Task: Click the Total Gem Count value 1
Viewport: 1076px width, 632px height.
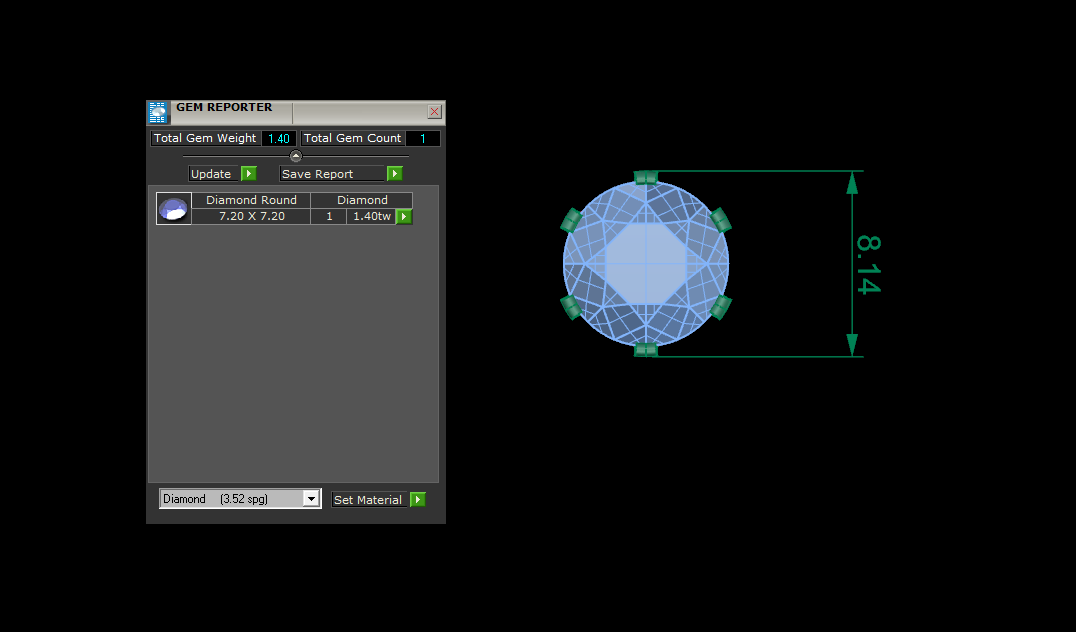Action: (423, 139)
